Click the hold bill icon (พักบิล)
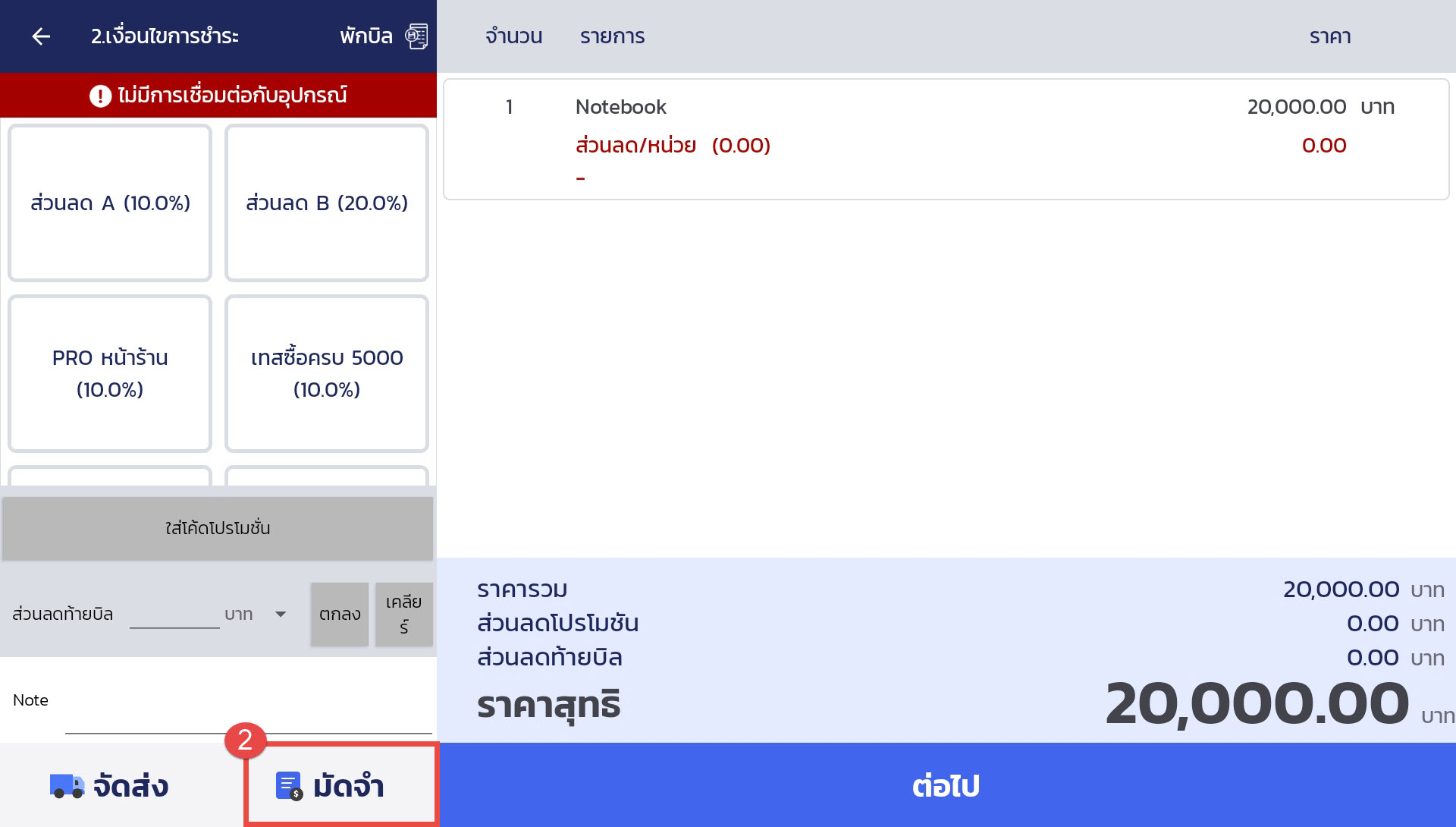This screenshot has width=1456, height=827. (x=416, y=36)
